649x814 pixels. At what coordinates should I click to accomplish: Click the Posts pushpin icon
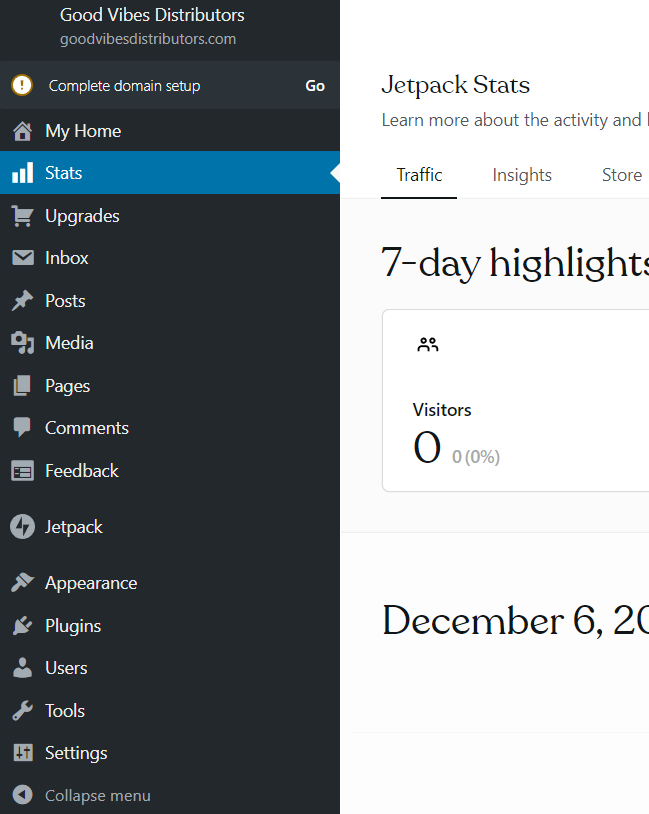[22, 301]
